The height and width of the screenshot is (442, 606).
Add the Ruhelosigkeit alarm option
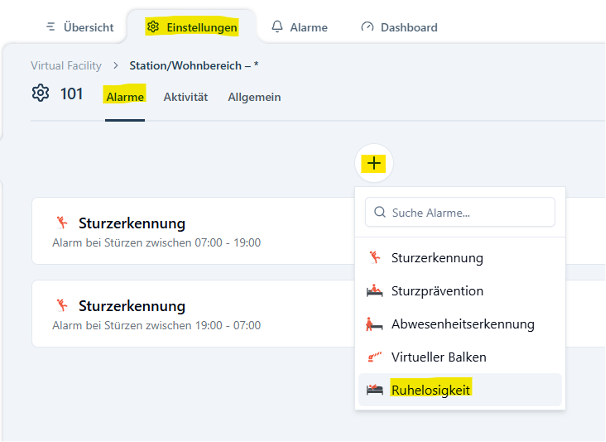pyautogui.click(x=431, y=390)
